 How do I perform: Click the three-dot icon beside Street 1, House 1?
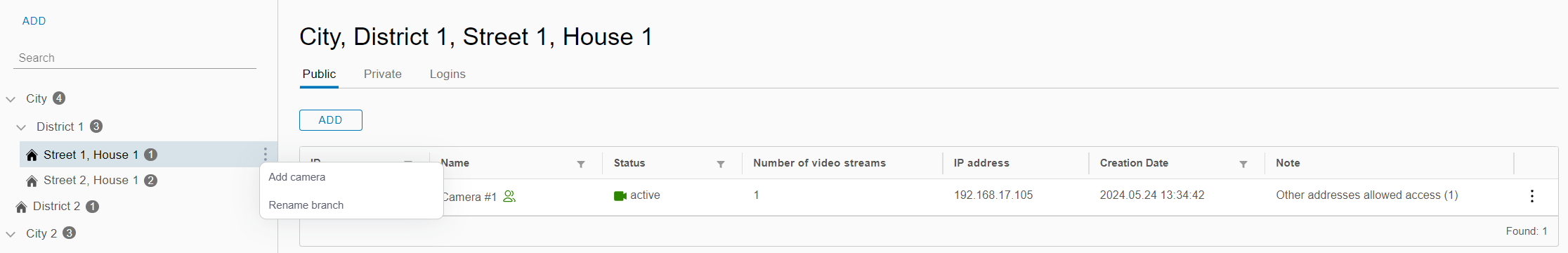click(265, 154)
